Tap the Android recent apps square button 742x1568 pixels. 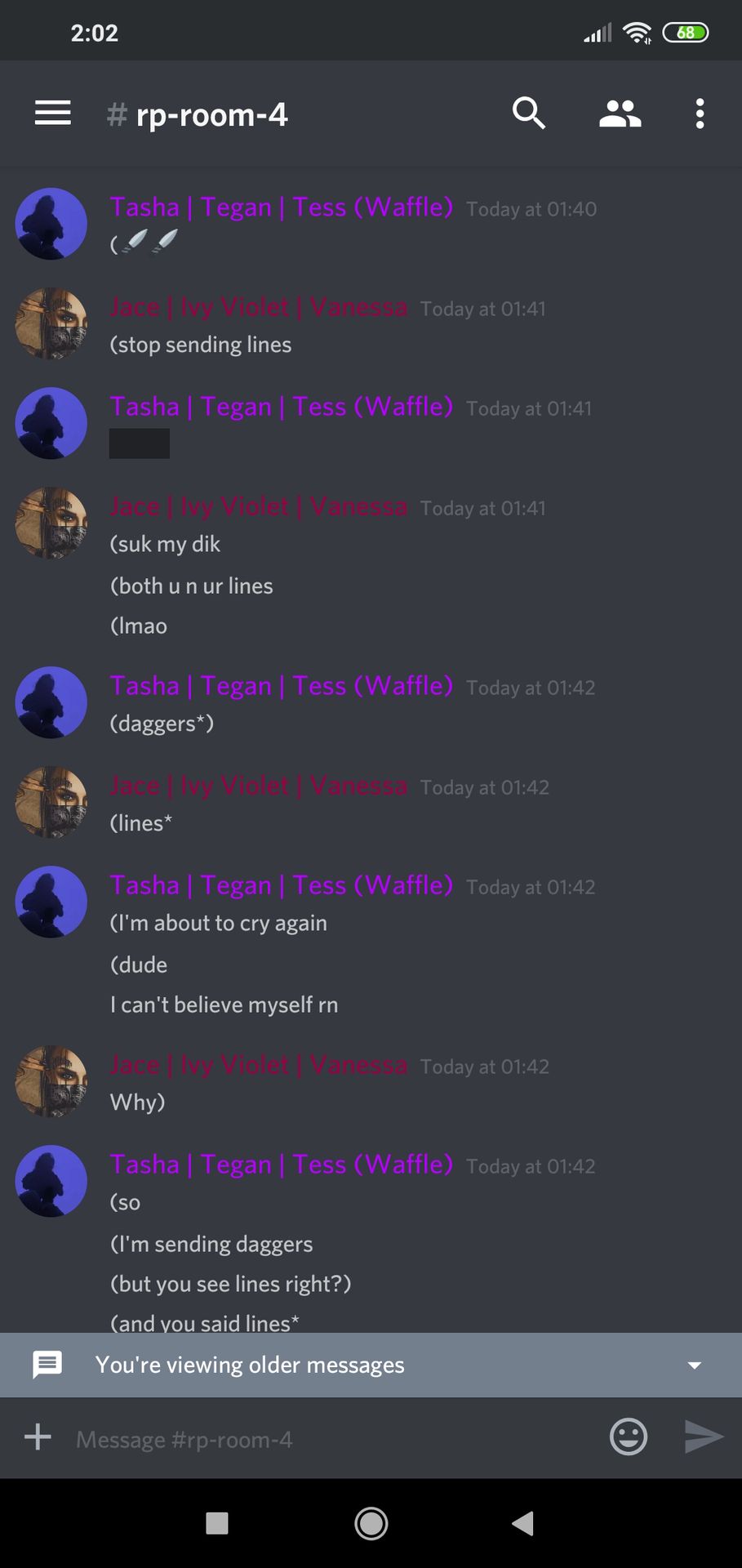(x=217, y=1523)
